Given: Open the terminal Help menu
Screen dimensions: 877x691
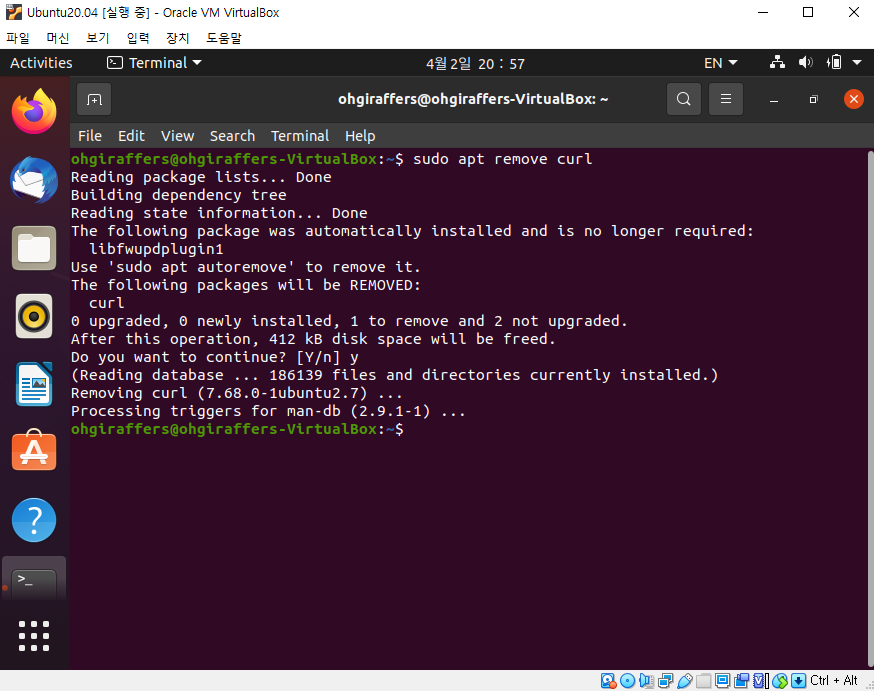Looking at the screenshot, I should click(360, 136).
